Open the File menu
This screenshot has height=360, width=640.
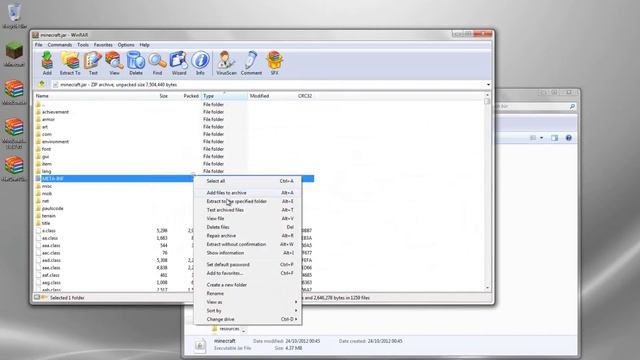[x=38, y=45]
